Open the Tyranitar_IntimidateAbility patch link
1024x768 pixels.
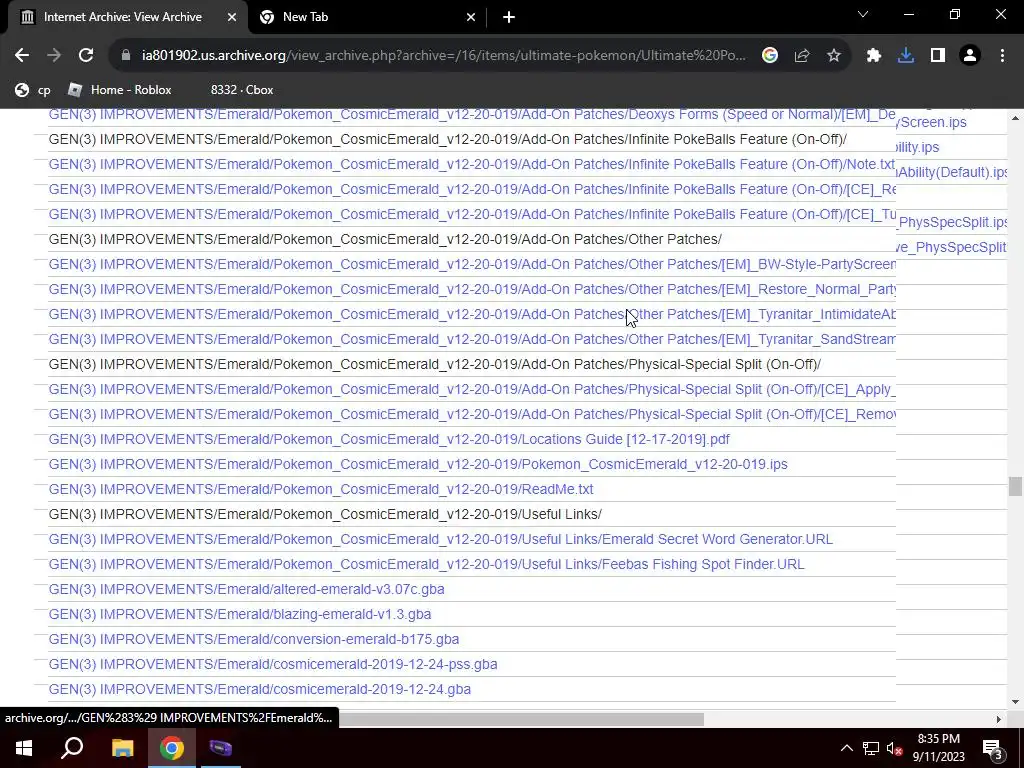click(472, 314)
